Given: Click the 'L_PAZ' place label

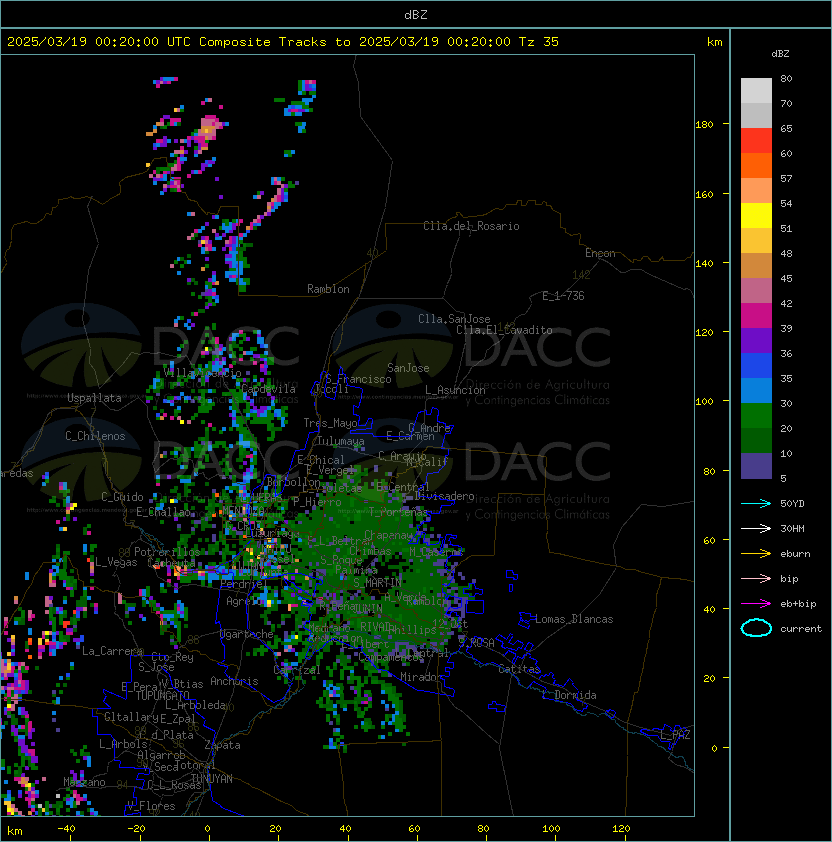Looking at the screenshot, I should pos(675,735).
